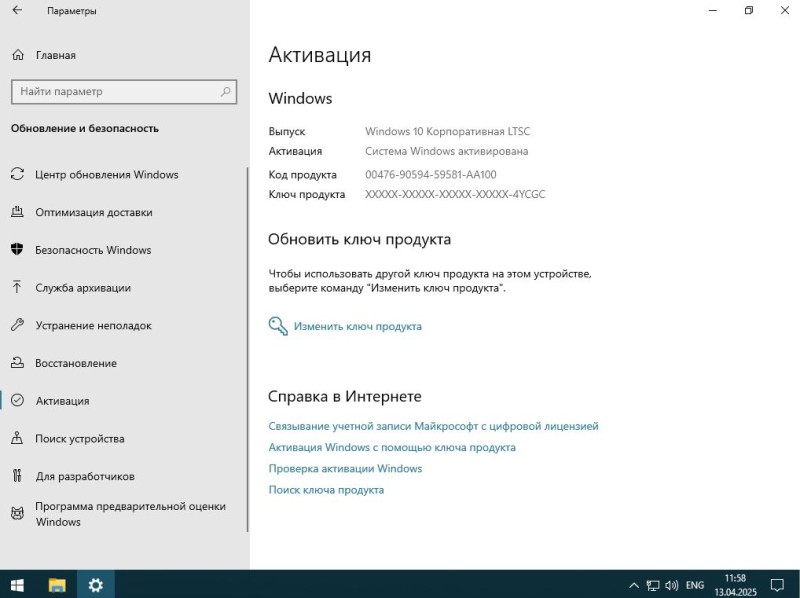Click the 'Обновление и безопасность' heading
This screenshot has width=800, height=598.
(x=85, y=129)
